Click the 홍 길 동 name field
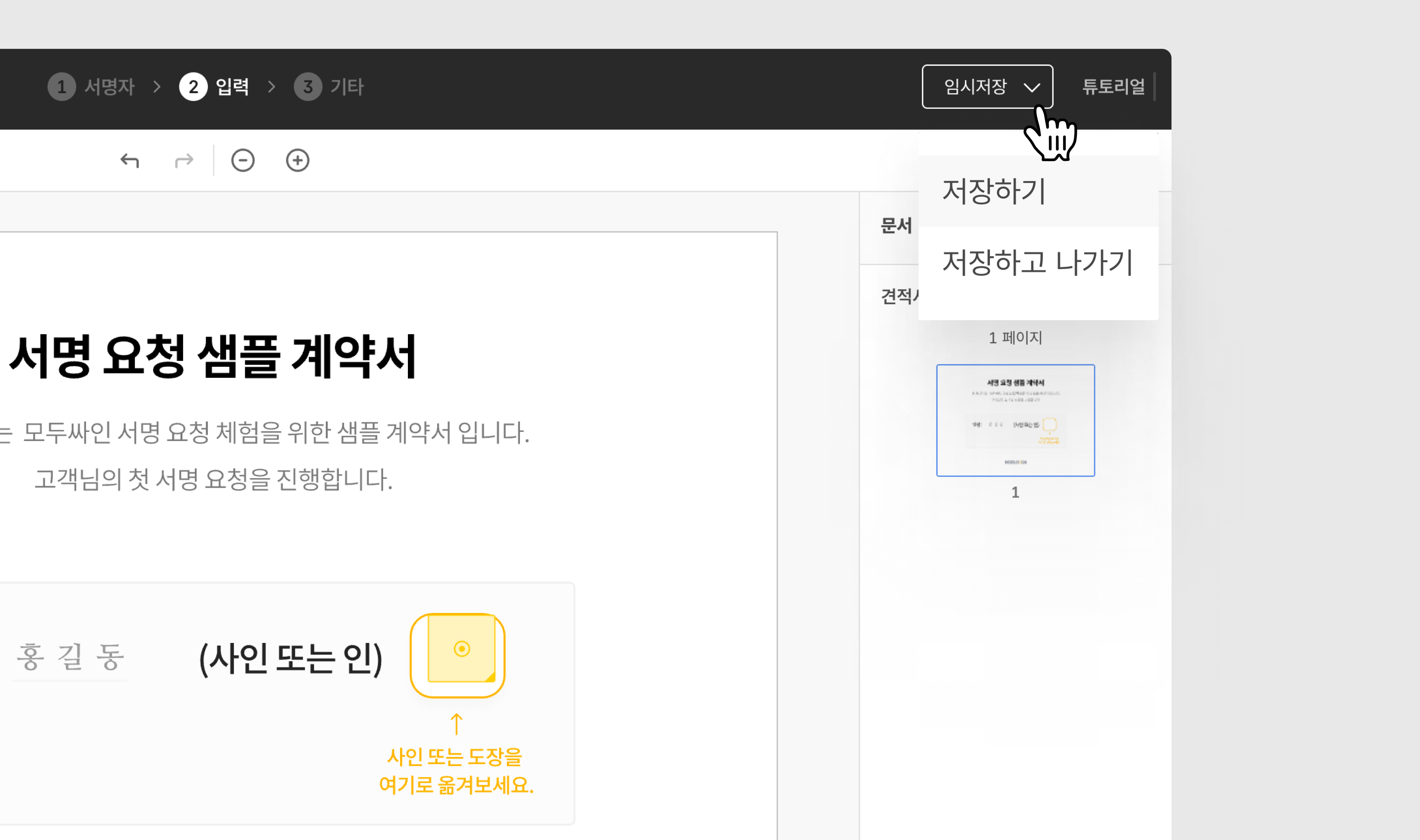The image size is (1420, 840). (x=70, y=657)
